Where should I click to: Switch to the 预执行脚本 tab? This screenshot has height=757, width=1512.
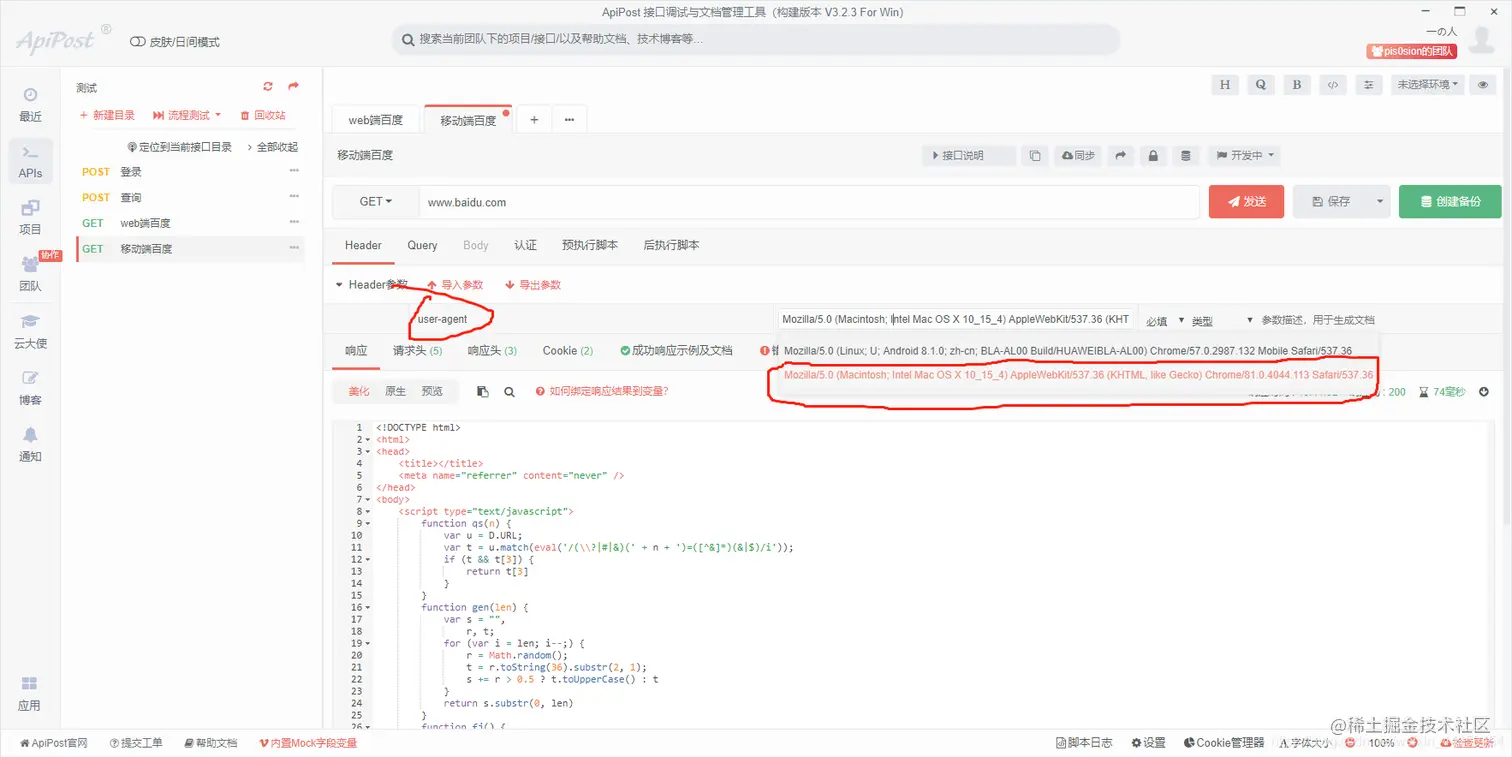tap(590, 245)
